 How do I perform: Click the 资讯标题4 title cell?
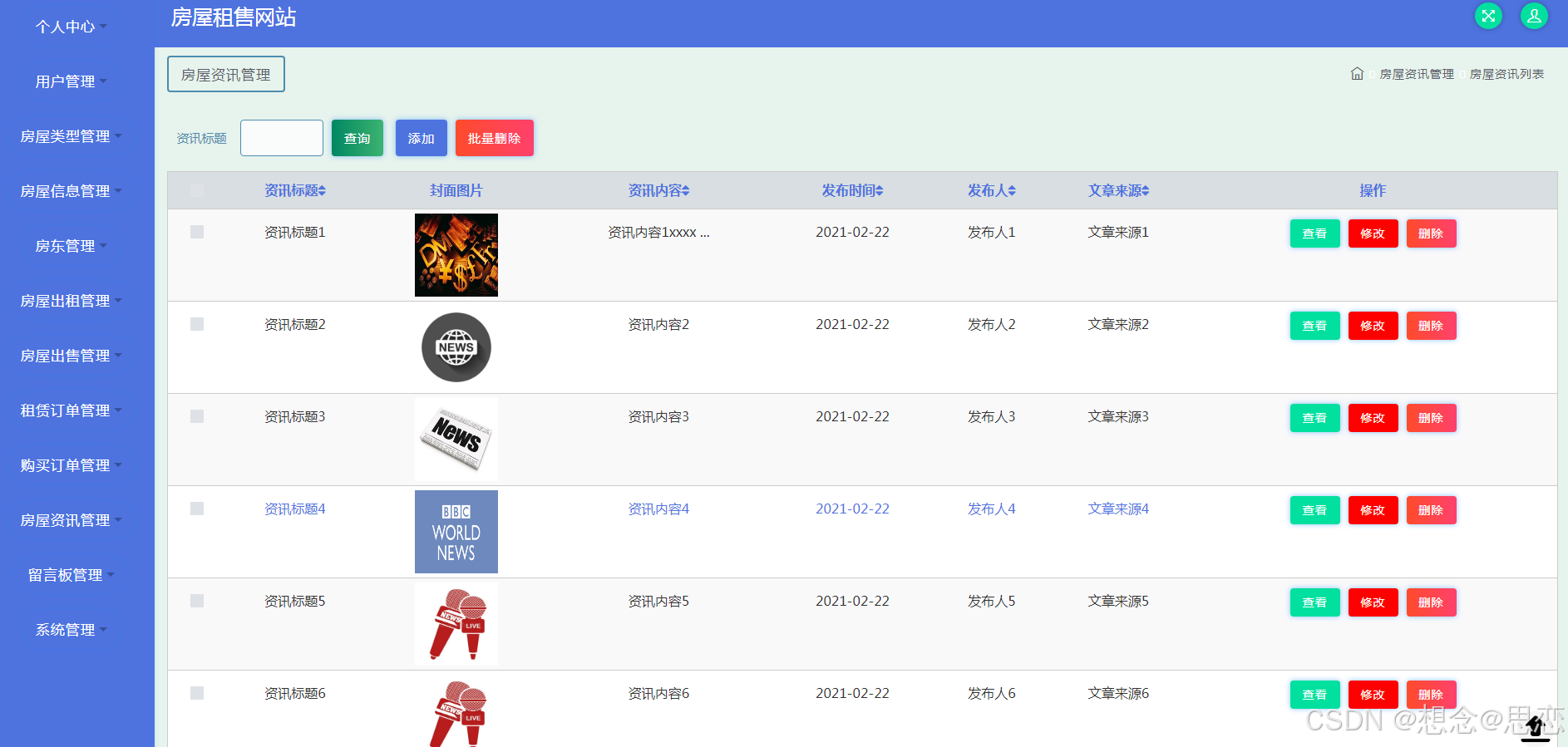[x=295, y=509]
